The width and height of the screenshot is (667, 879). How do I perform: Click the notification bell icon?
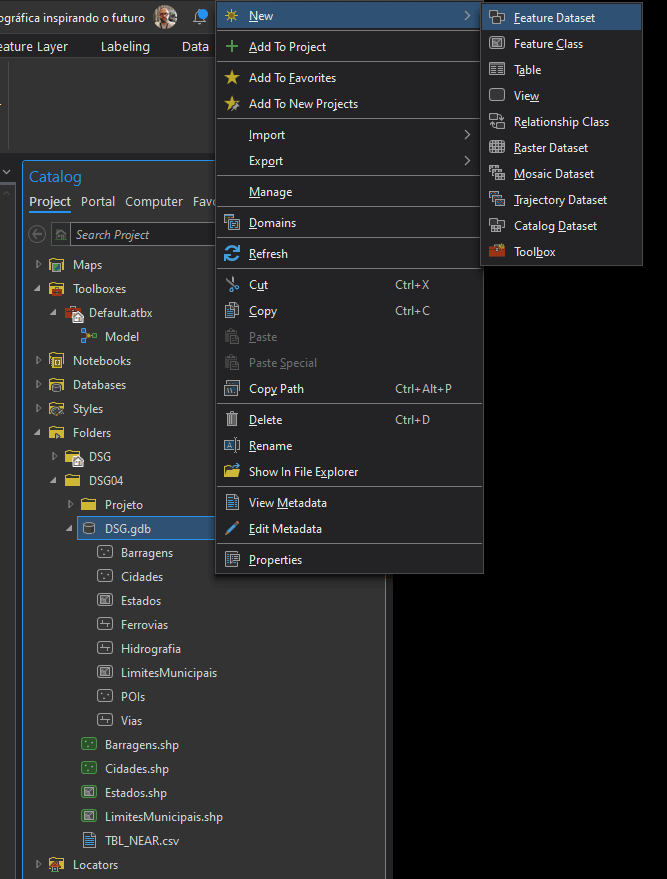(x=201, y=17)
